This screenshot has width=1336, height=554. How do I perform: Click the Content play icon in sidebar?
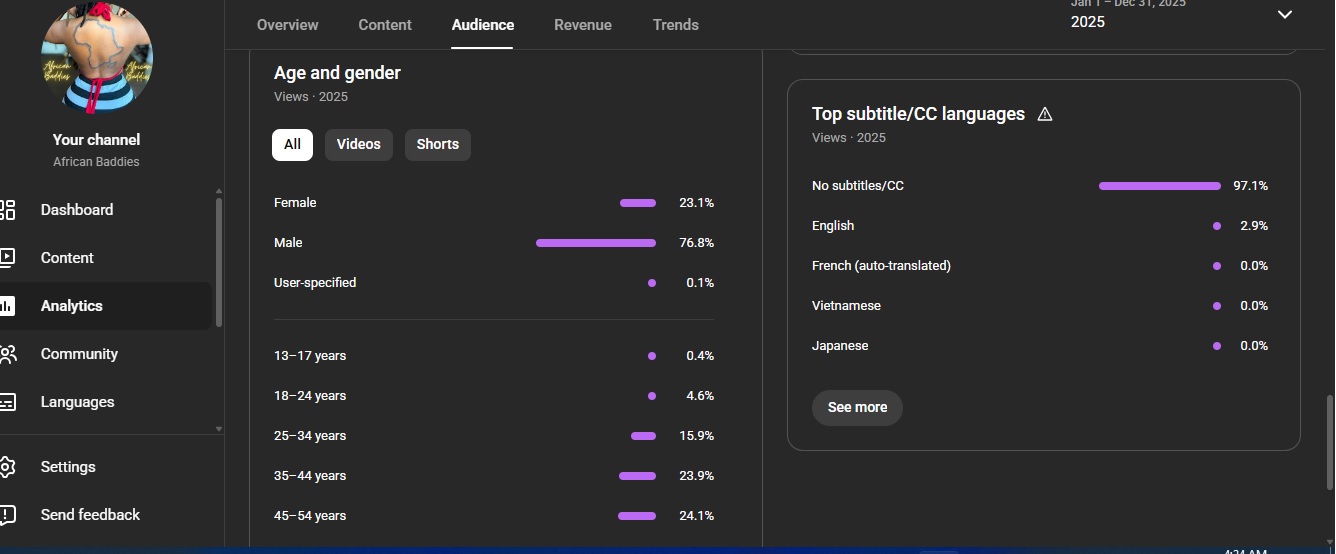[x=8, y=258]
